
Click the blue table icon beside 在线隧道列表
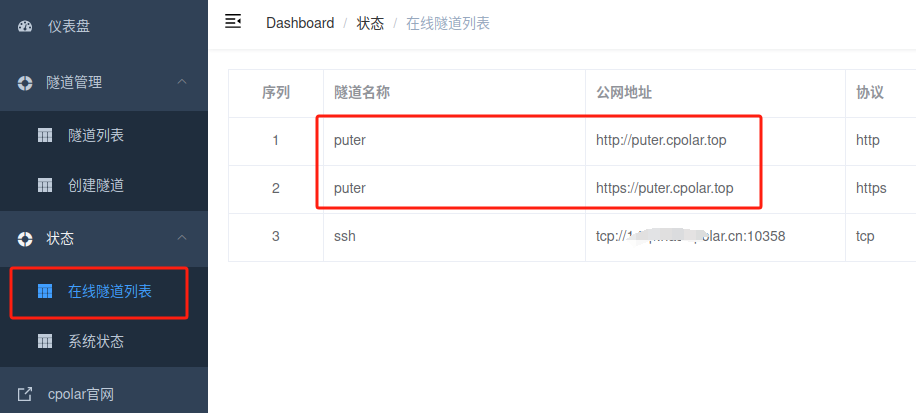click(x=45, y=291)
